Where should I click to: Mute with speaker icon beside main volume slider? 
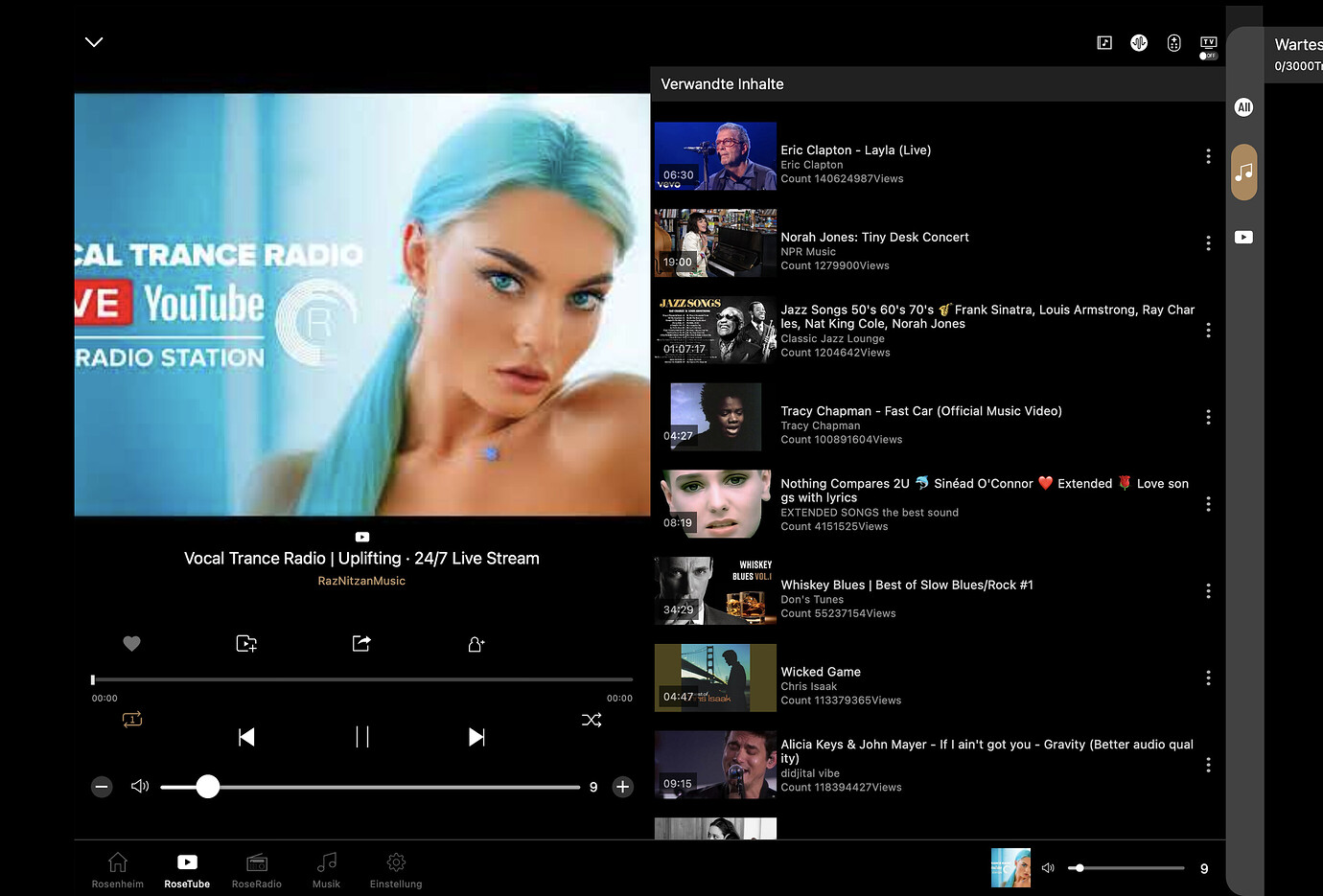pos(140,786)
